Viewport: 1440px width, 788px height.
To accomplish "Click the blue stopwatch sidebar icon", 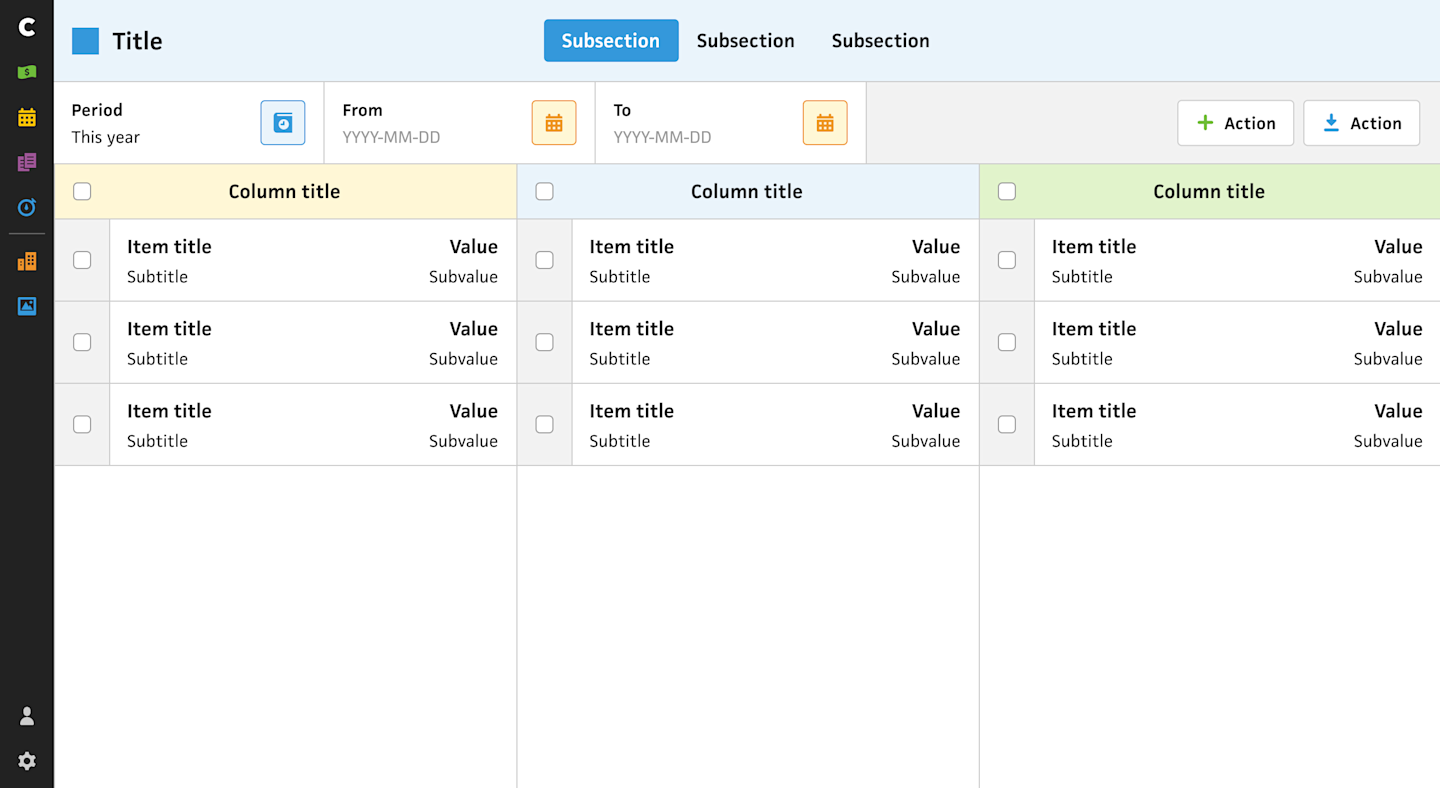I will coord(27,207).
